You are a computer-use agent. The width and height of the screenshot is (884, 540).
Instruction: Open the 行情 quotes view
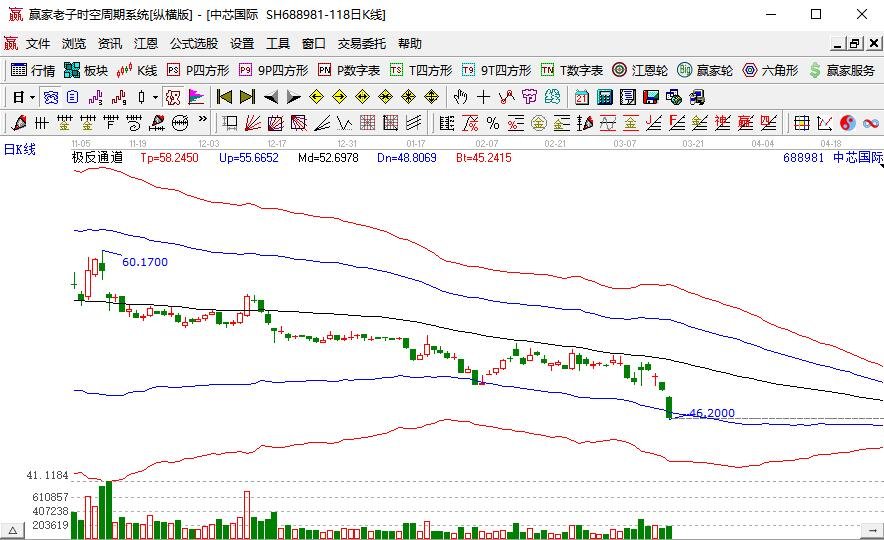pos(33,70)
